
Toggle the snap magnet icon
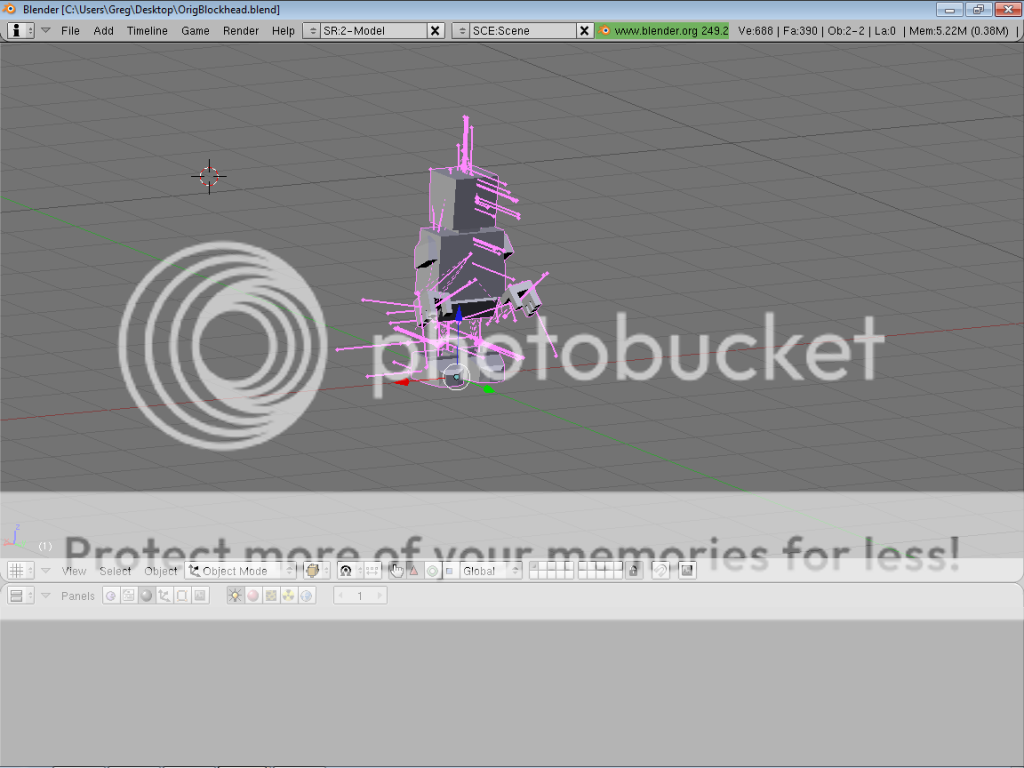tap(660, 571)
